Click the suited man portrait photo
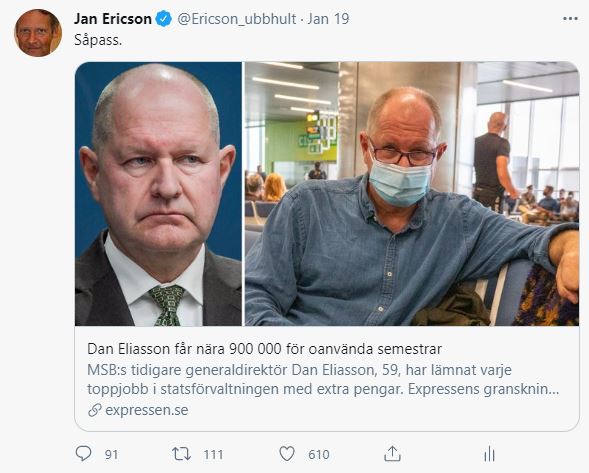 pos(158,194)
